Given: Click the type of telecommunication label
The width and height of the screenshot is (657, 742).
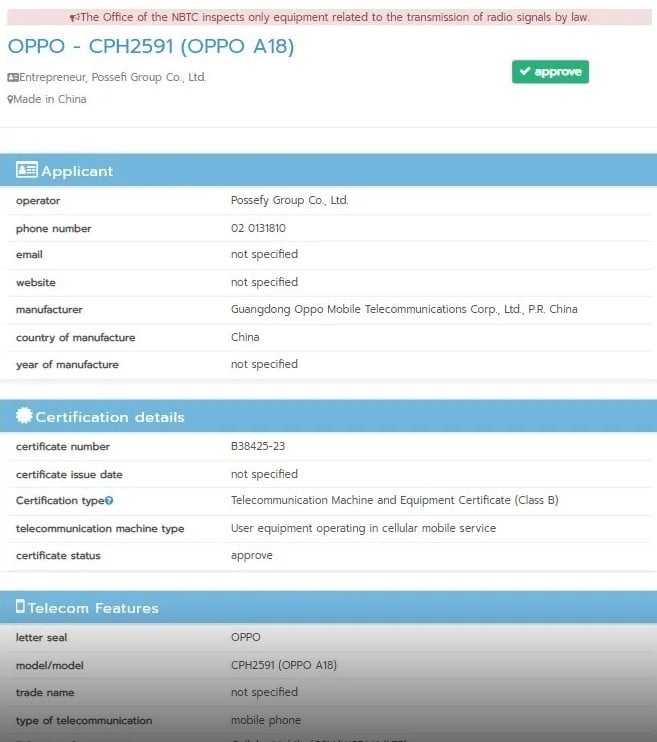Looking at the screenshot, I should (x=84, y=721).
